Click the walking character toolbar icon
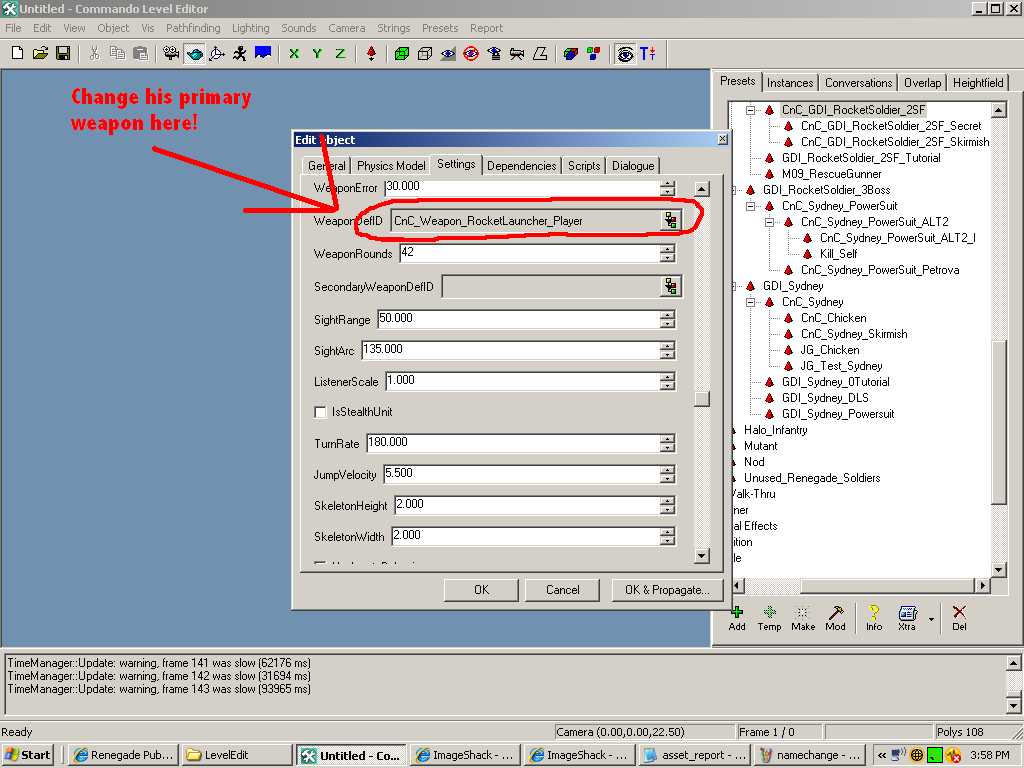Viewport: 1024px width, 768px height. [239, 54]
